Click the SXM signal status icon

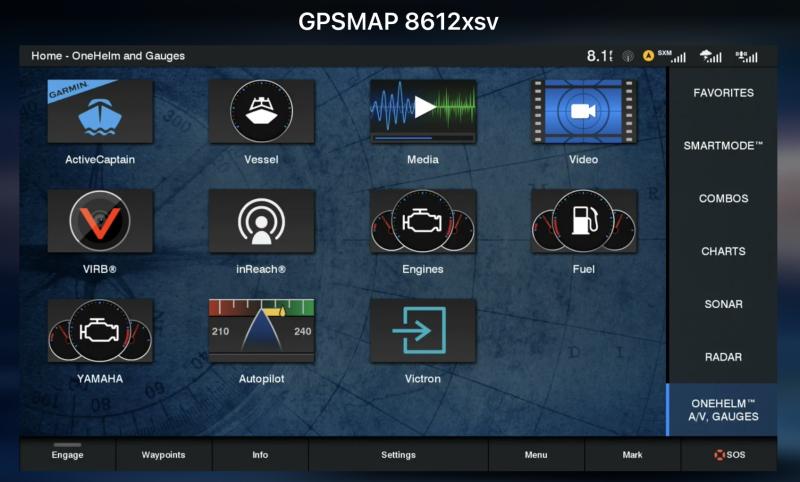[x=671, y=56]
